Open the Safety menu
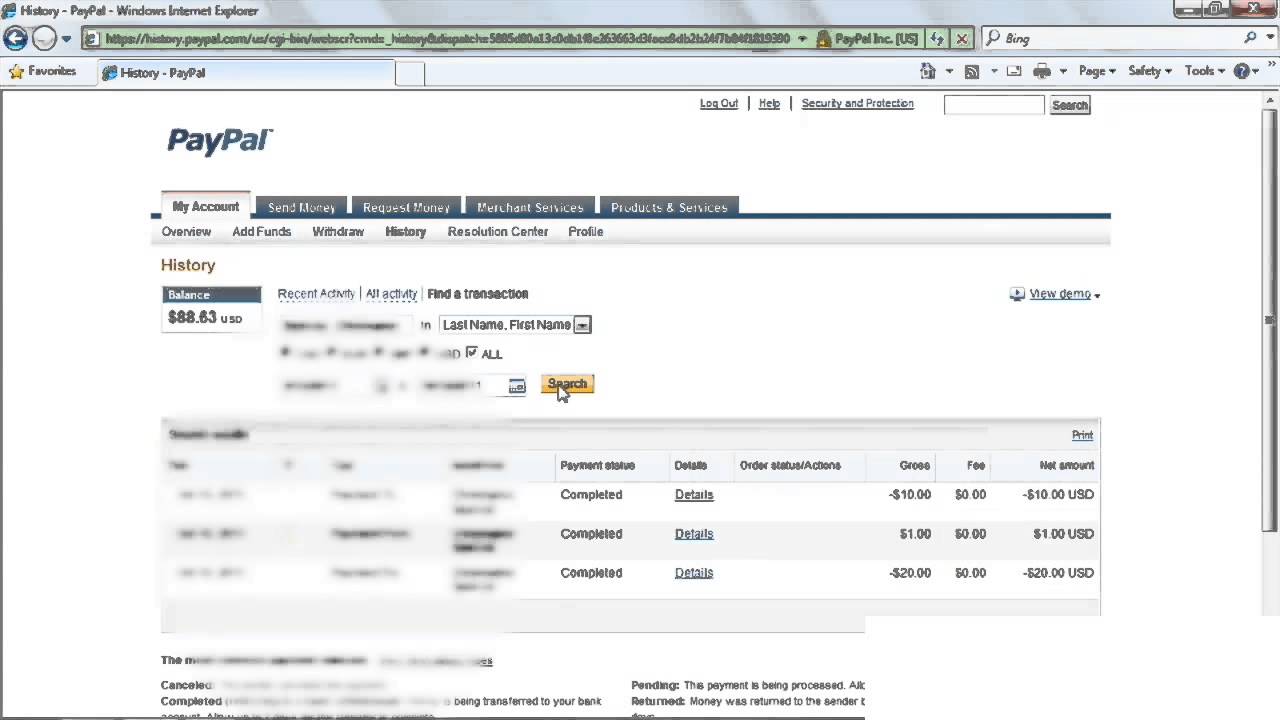 pos(1150,71)
